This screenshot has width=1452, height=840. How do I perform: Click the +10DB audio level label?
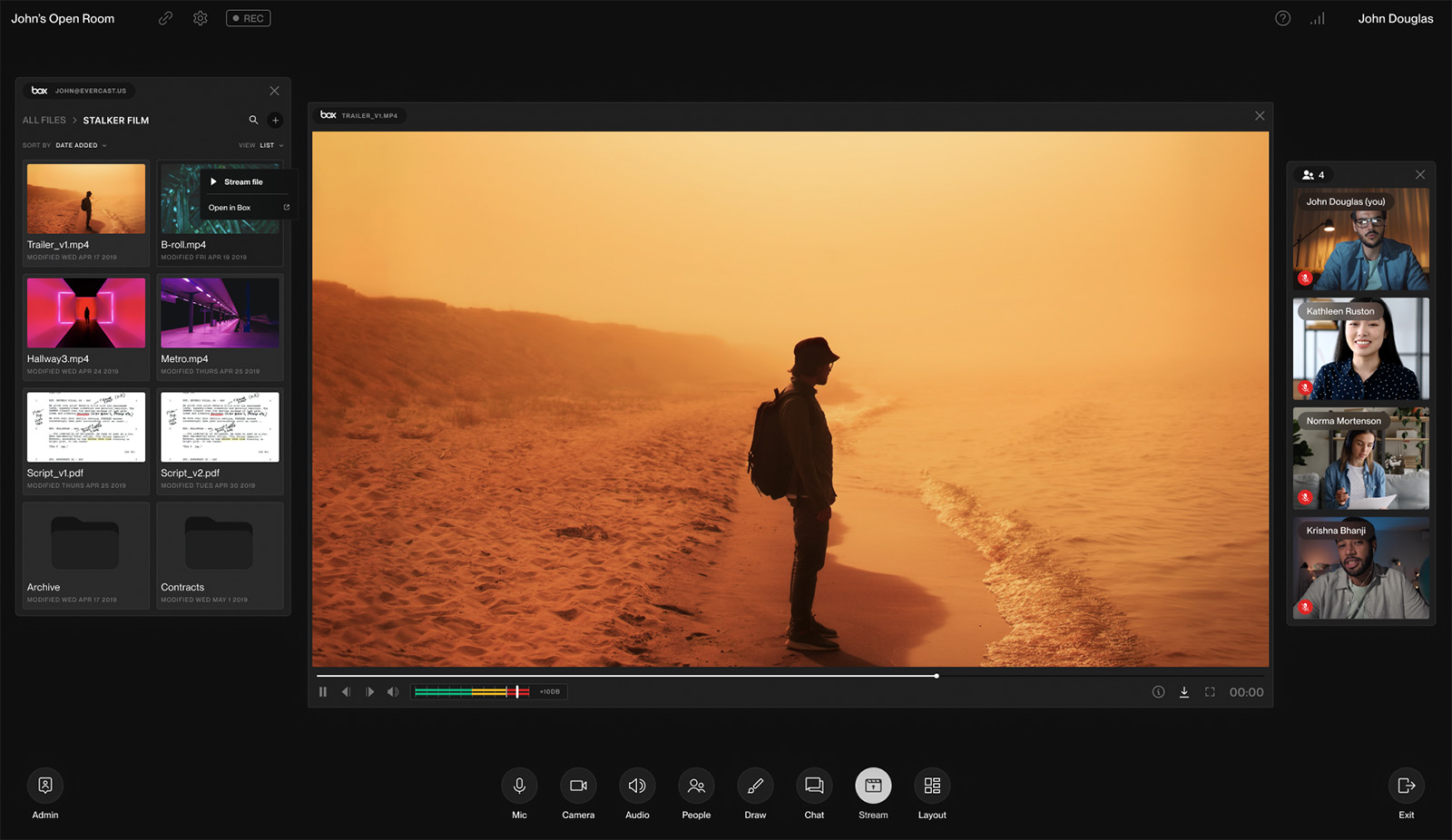click(550, 692)
